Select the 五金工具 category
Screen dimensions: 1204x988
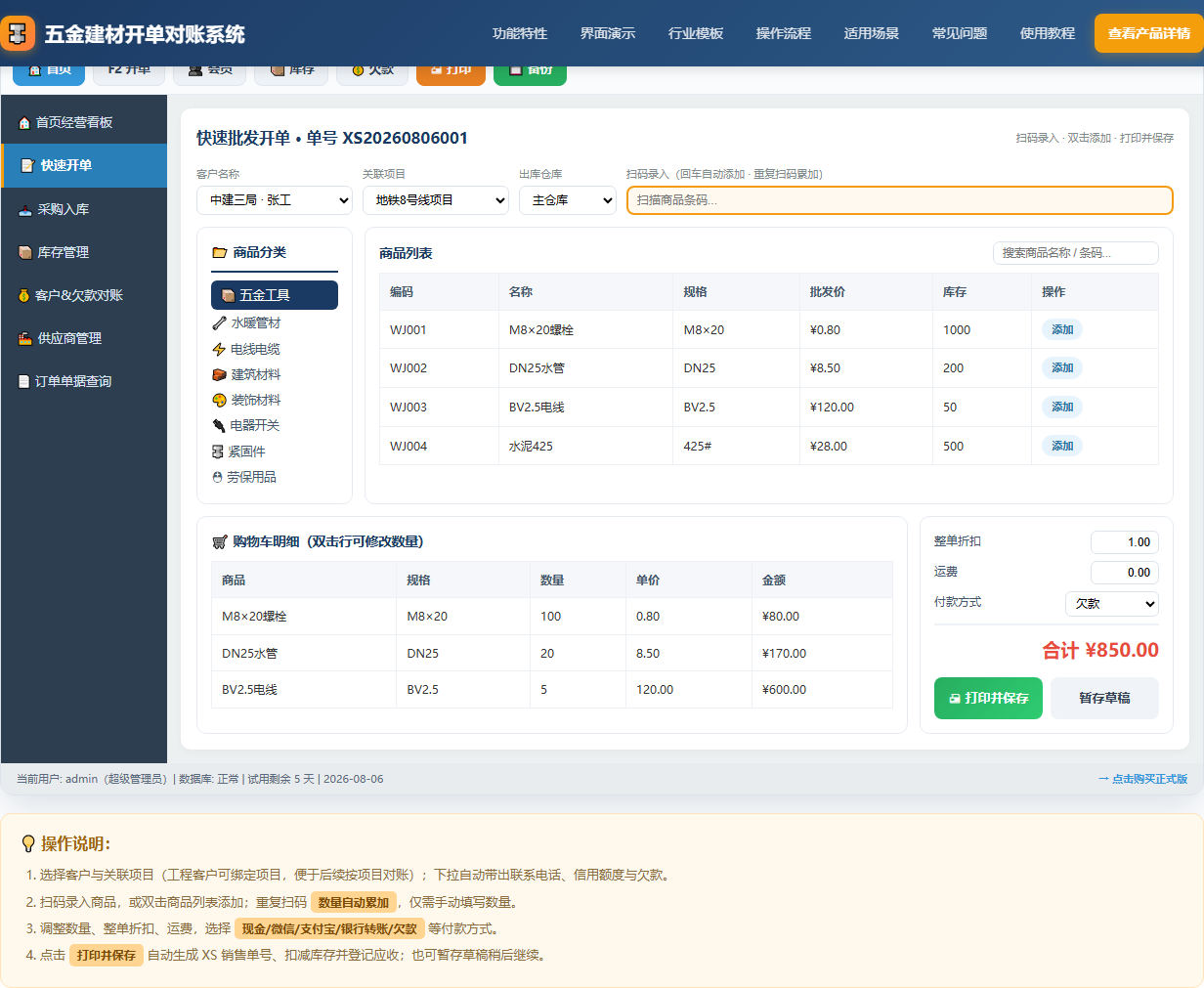coord(275,295)
